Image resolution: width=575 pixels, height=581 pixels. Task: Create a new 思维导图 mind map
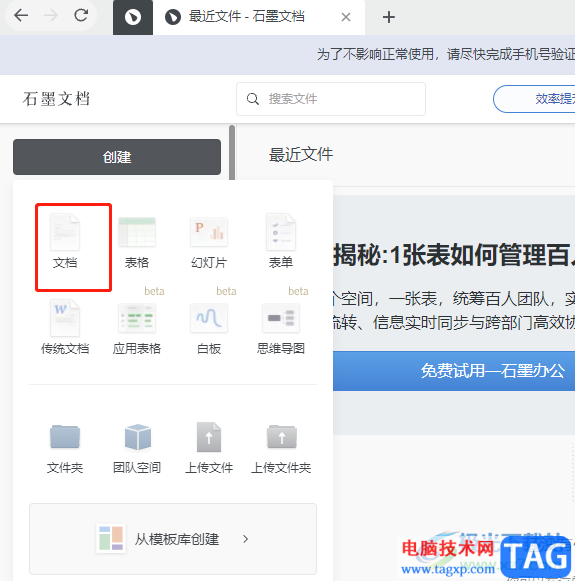tap(281, 328)
